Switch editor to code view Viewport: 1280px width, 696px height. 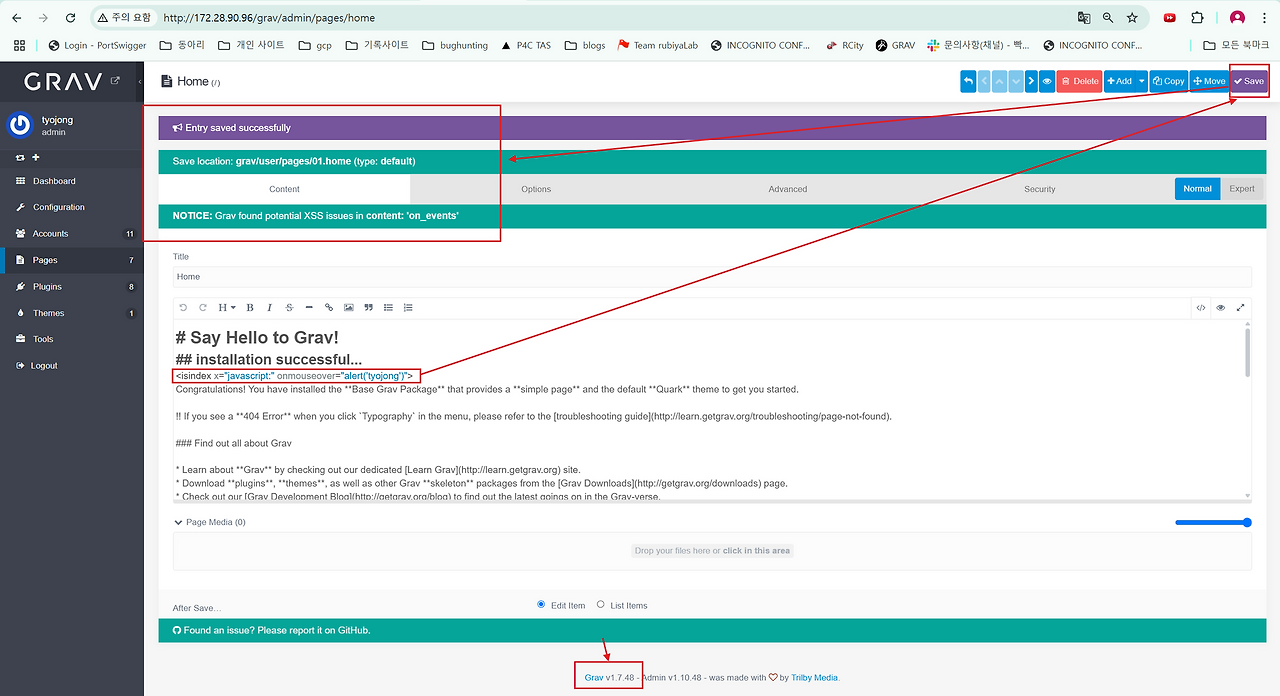pos(1201,307)
